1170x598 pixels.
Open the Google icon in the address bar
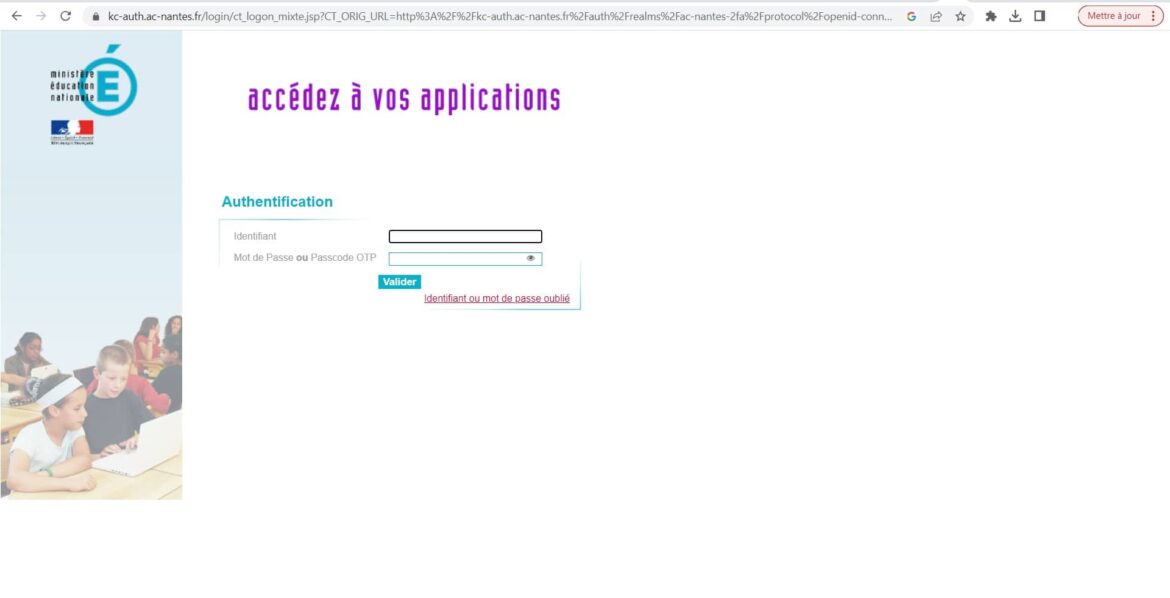click(x=911, y=16)
